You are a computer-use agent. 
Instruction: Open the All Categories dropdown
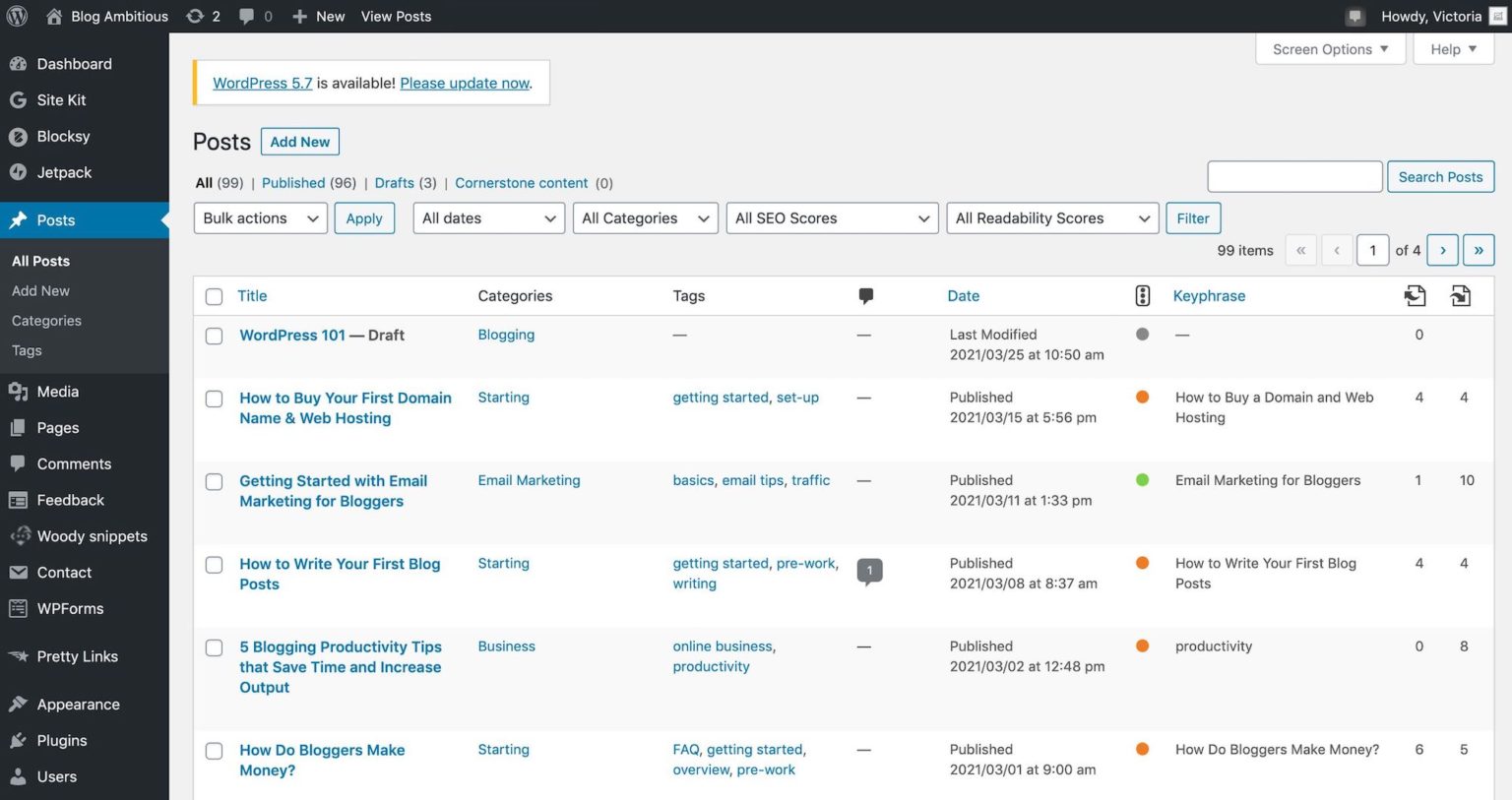point(645,217)
